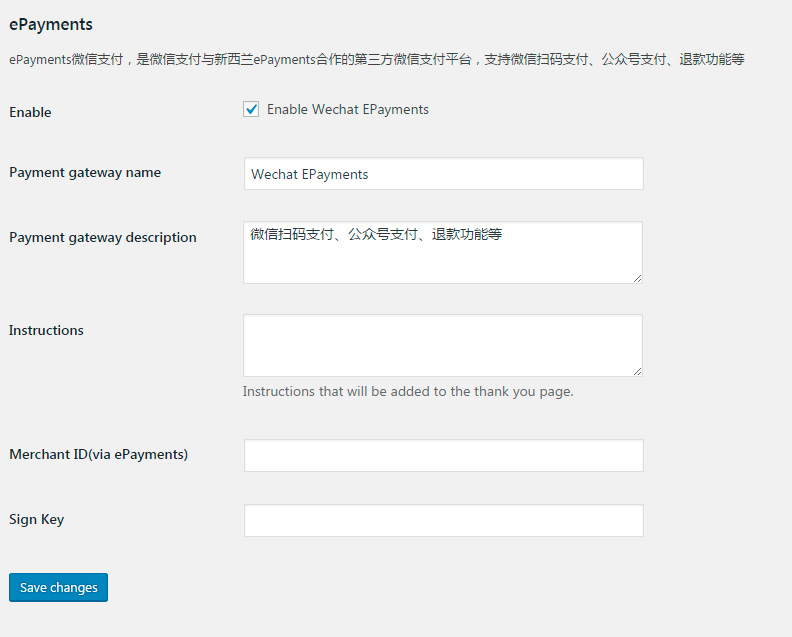Screen dimensions: 792x637
Task: Click the "ePayments" heading
Action: (51, 24)
